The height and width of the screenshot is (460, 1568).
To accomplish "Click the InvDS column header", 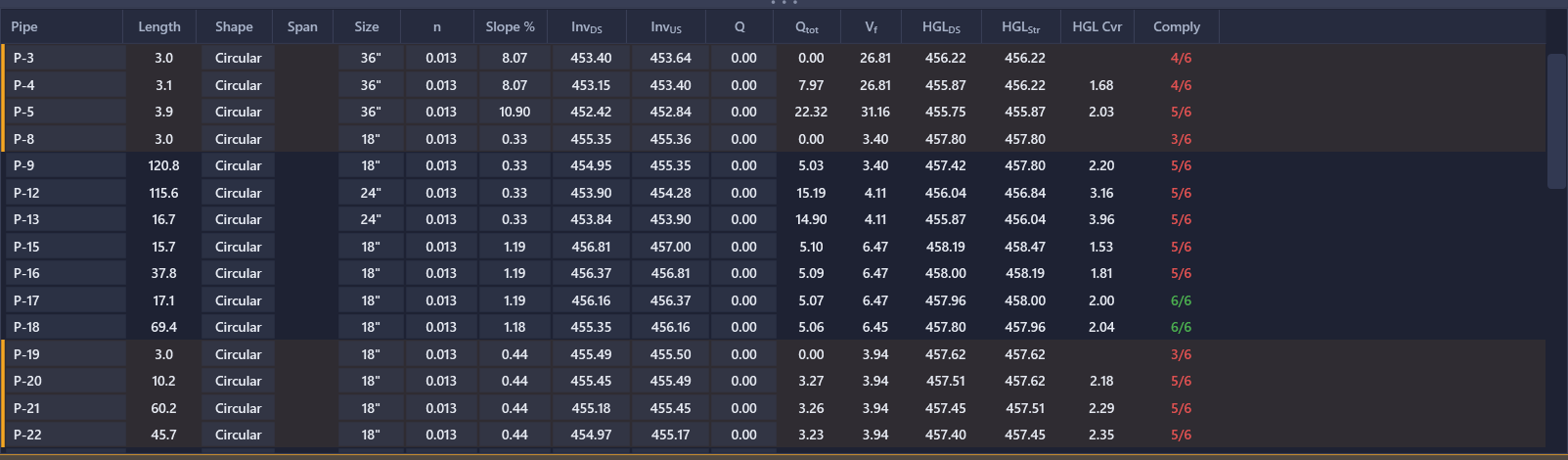I will pyautogui.click(x=587, y=27).
